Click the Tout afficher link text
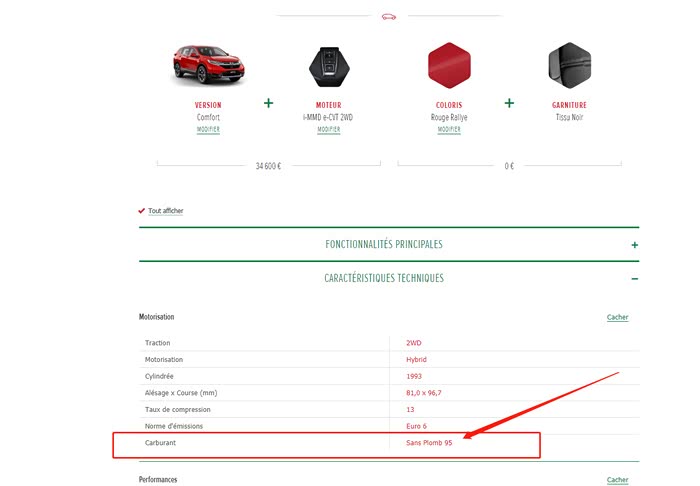700x486 pixels. tap(166, 211)
